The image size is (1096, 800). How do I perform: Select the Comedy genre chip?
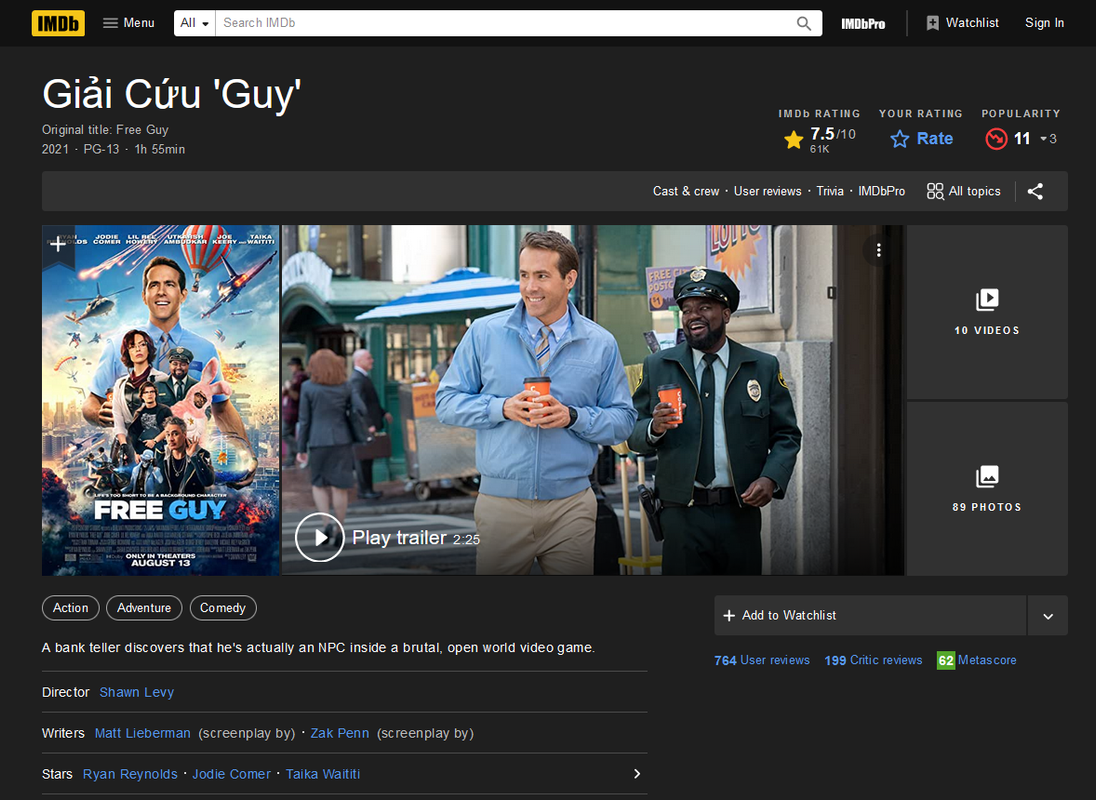223,608
